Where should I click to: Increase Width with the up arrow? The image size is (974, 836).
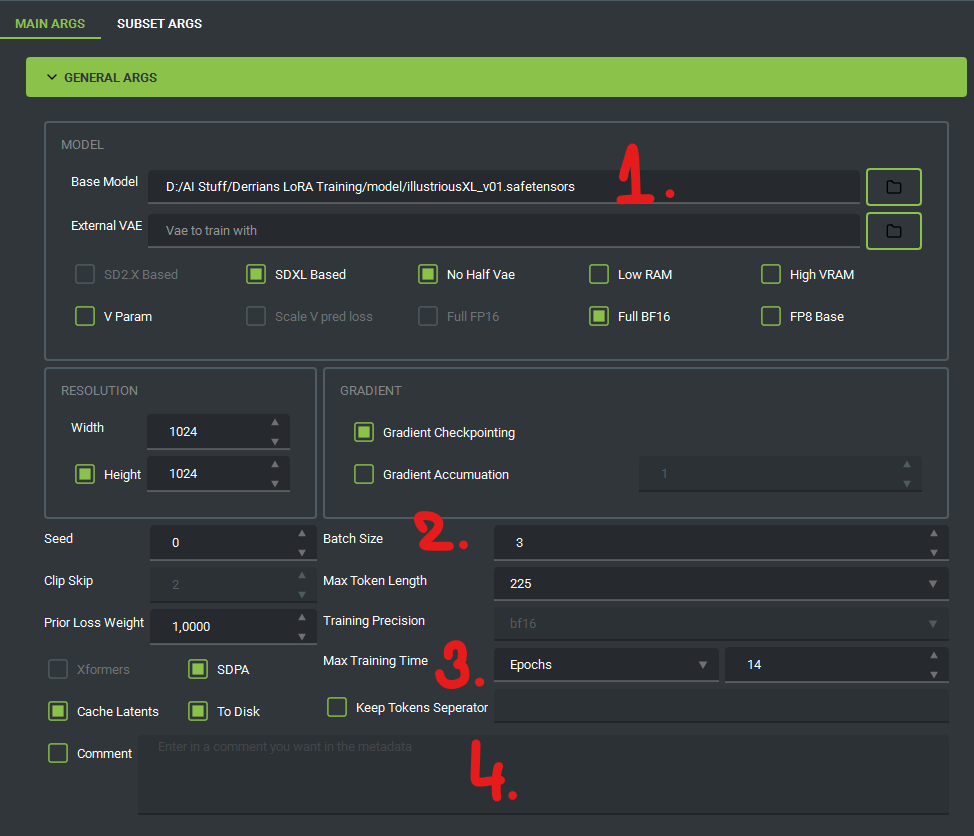click(x=275, y=422)
